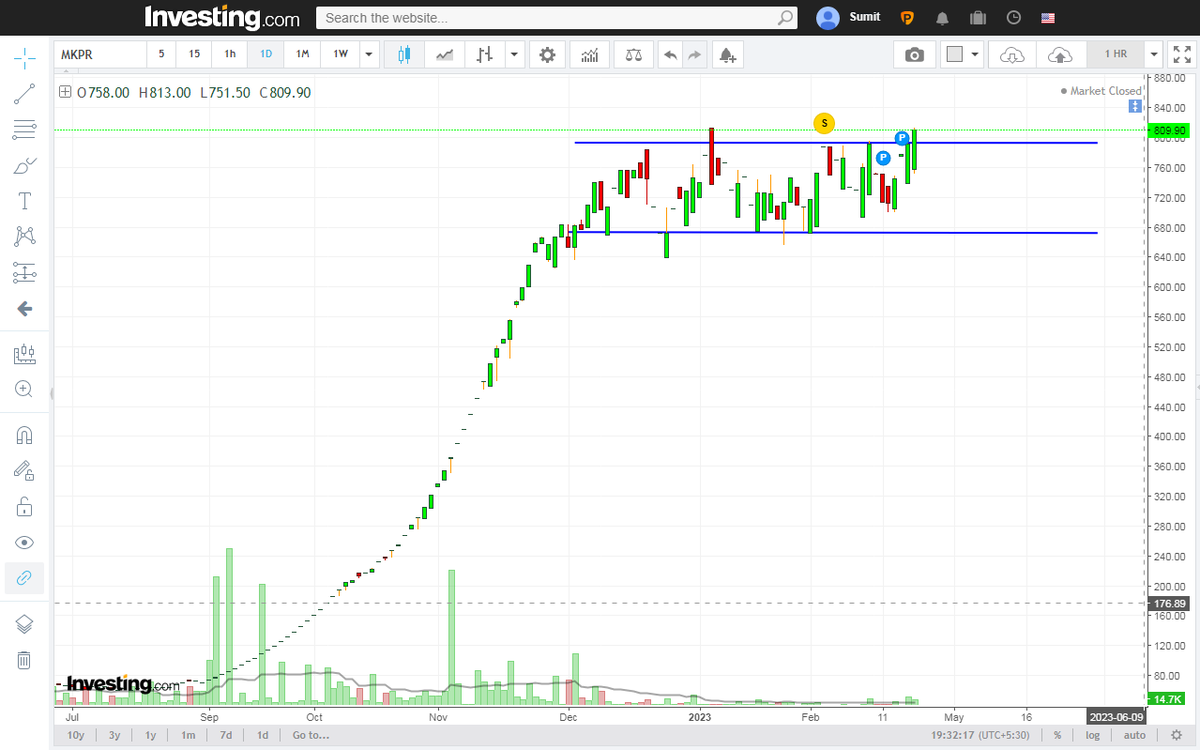
Task: Expand the layout dropdown arrow
Action: click(x=975, y=55)
